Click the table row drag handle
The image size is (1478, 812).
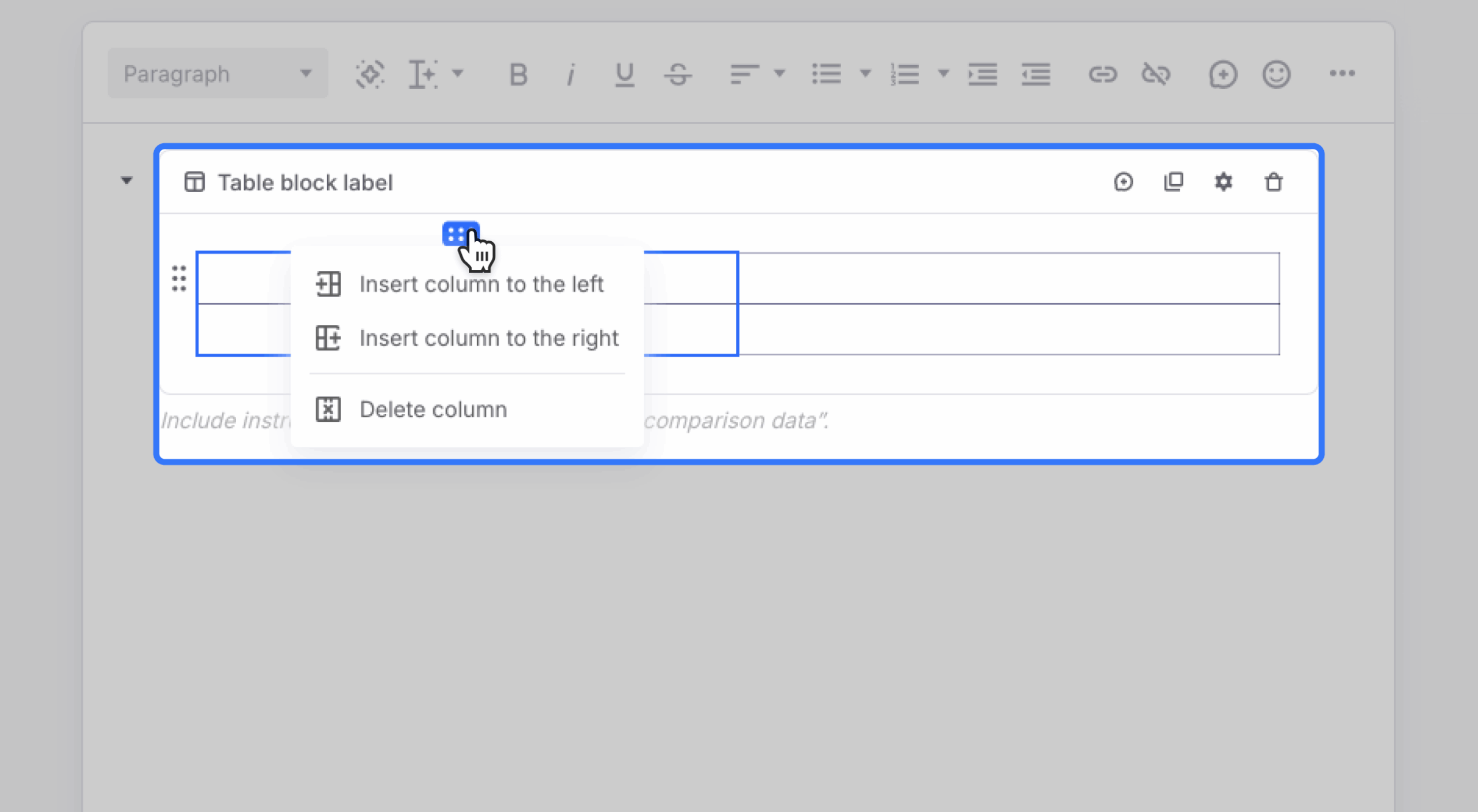(179, 279)
